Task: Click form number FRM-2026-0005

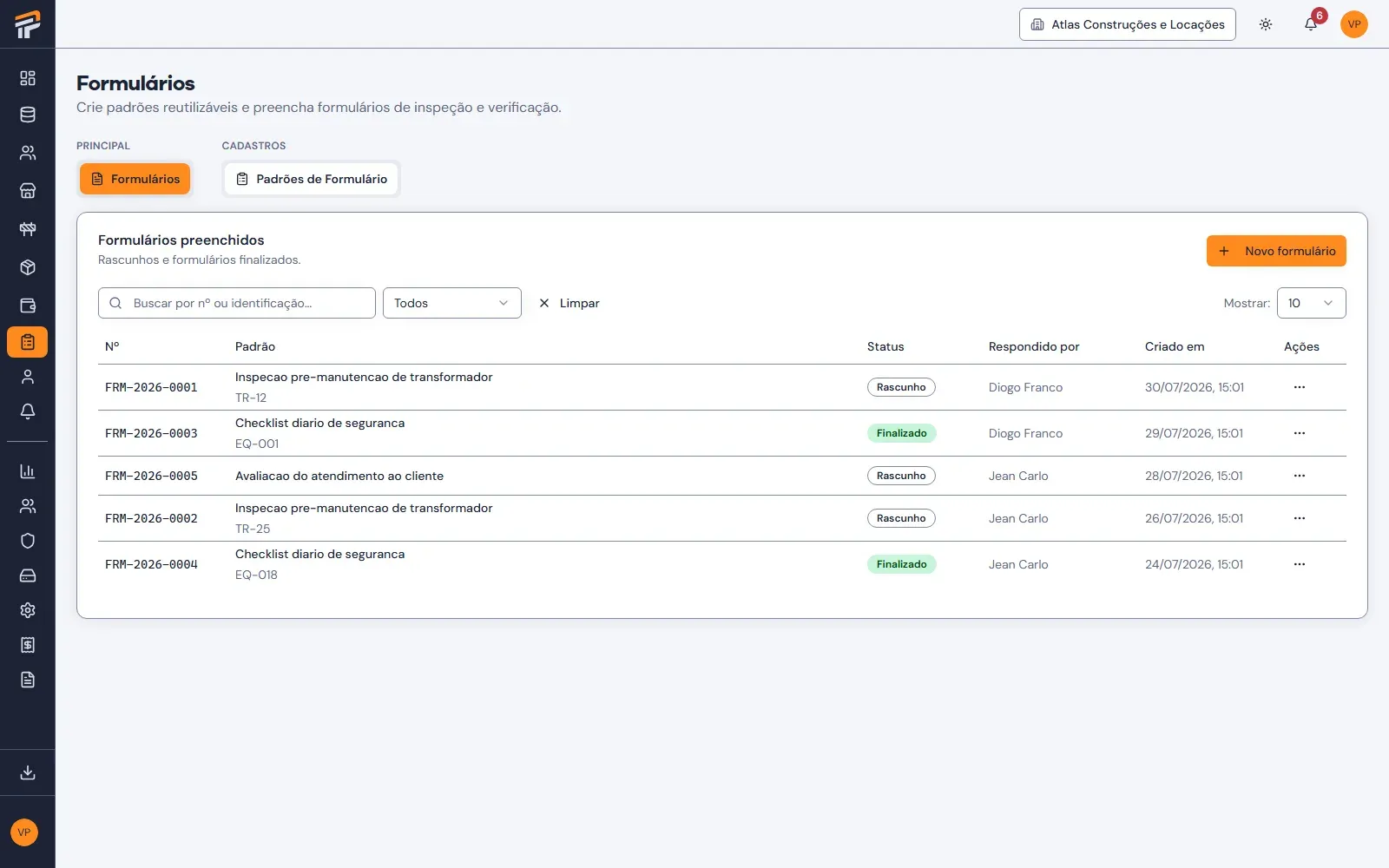Action: point(151,476)
